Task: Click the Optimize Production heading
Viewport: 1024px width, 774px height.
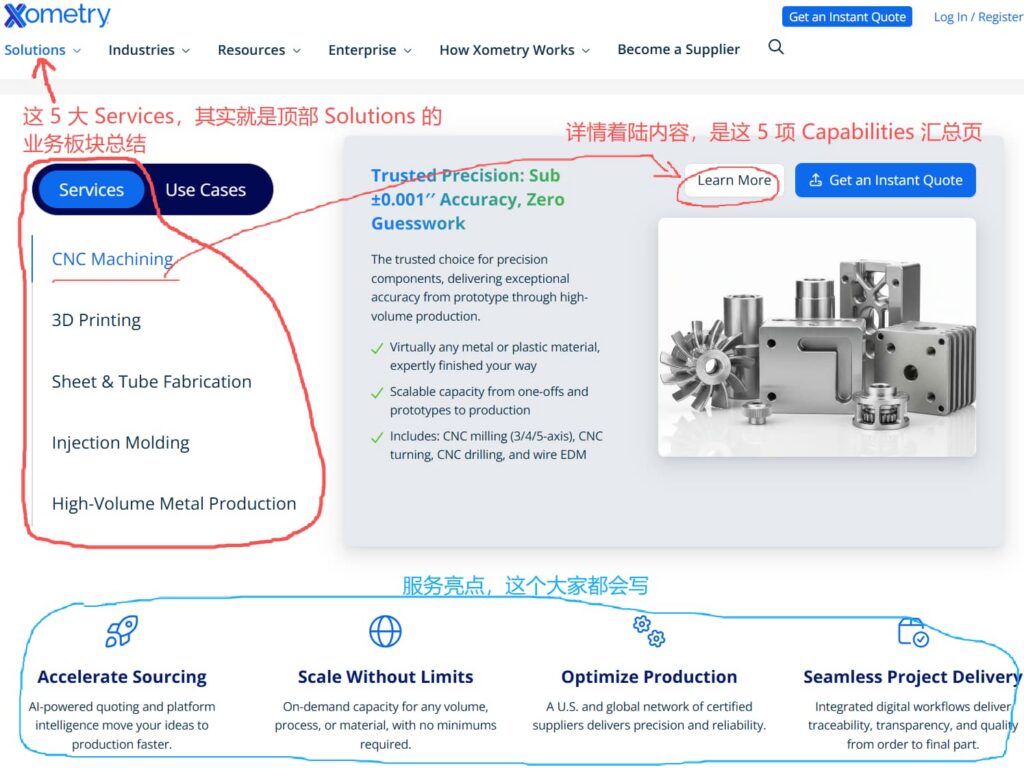Action: [x=649, y=677]
